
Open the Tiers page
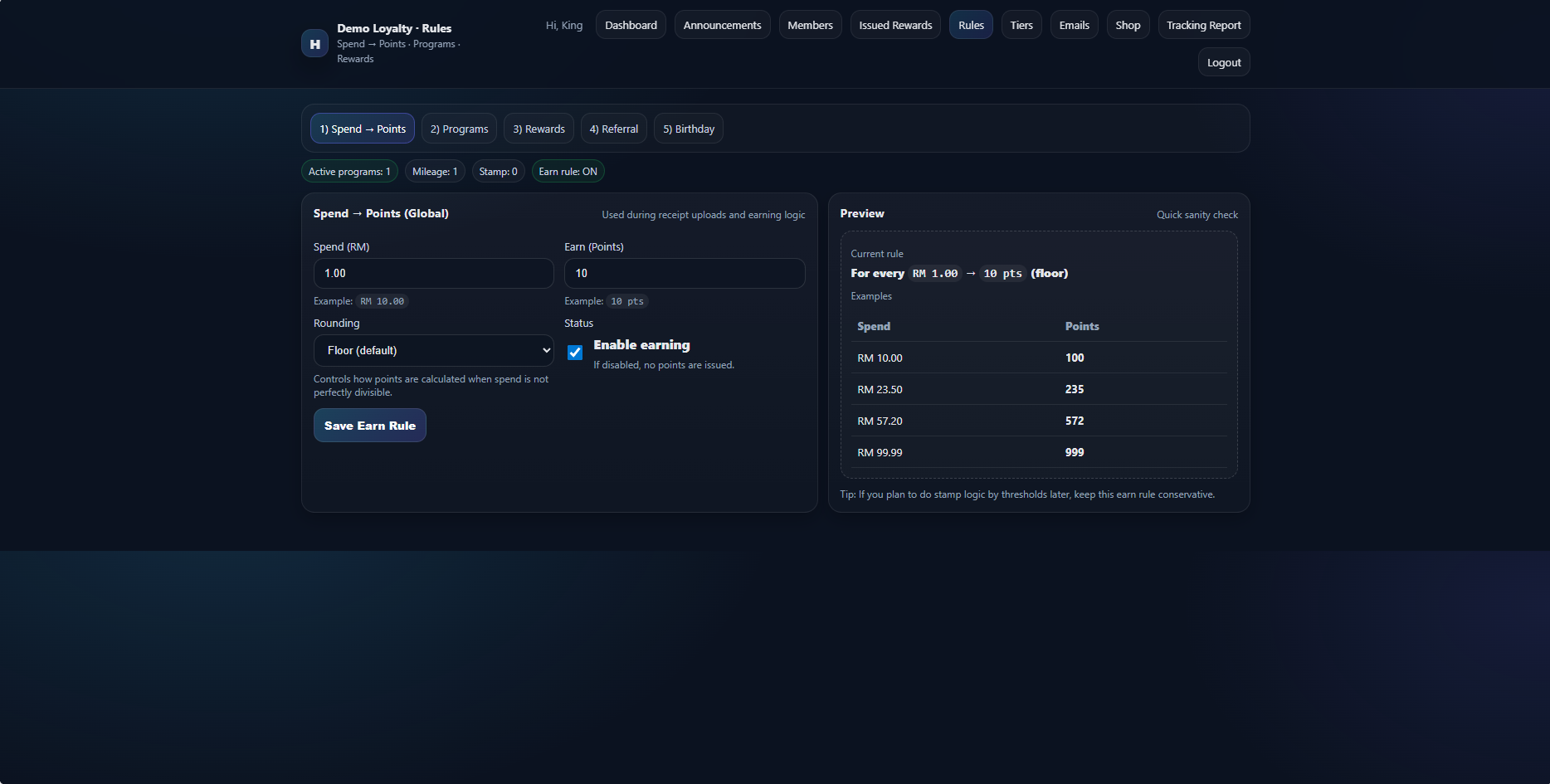pos(1021,25)
